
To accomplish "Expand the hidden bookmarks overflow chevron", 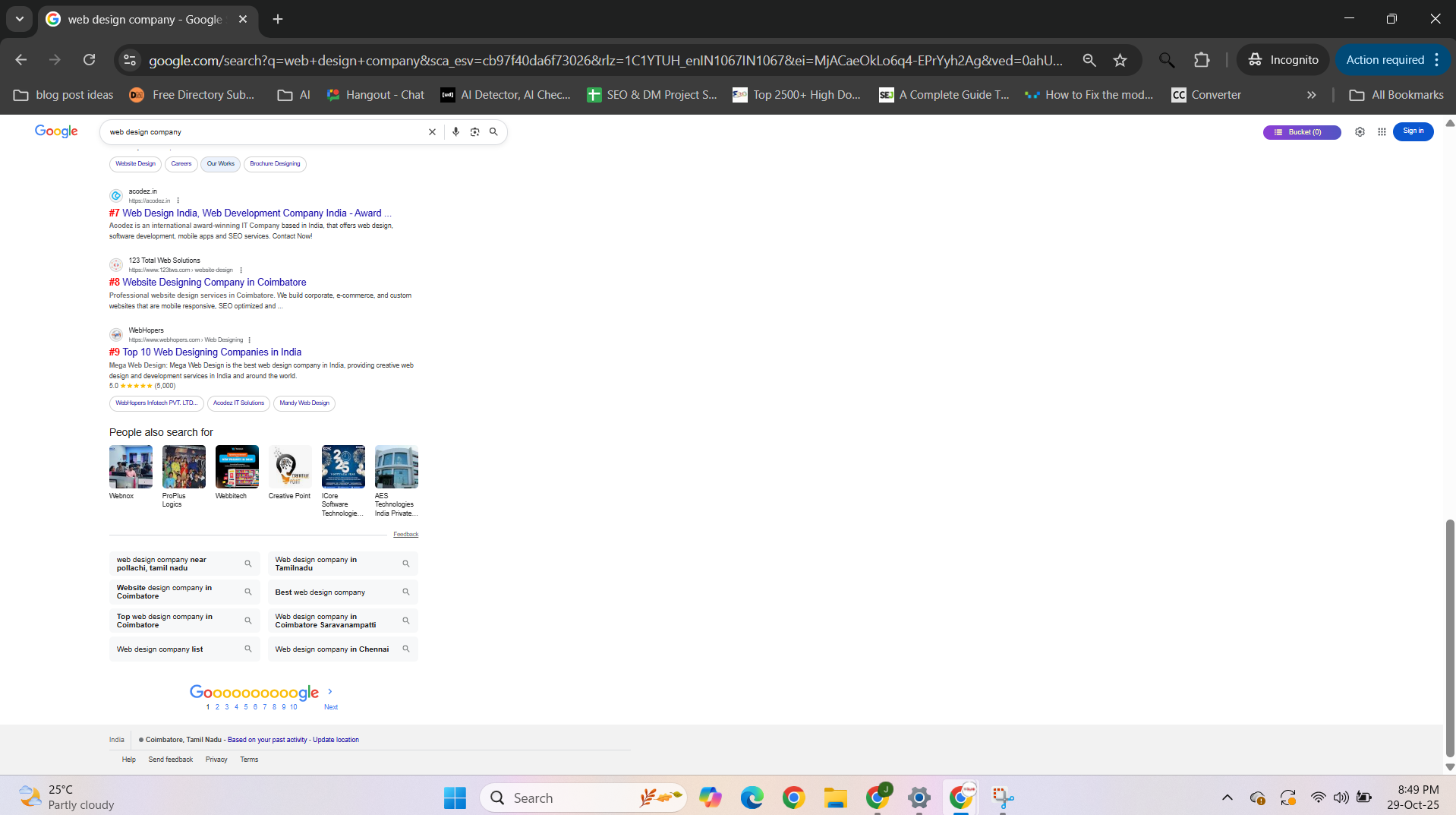I will (x=1311, y=95).
